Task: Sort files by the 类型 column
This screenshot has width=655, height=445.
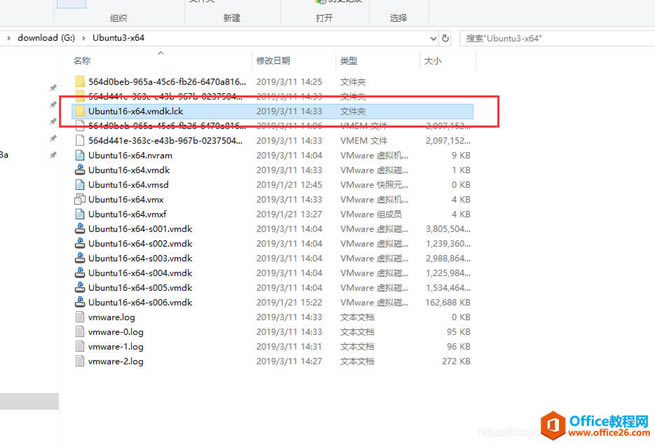Action: [x=349, y=61]
